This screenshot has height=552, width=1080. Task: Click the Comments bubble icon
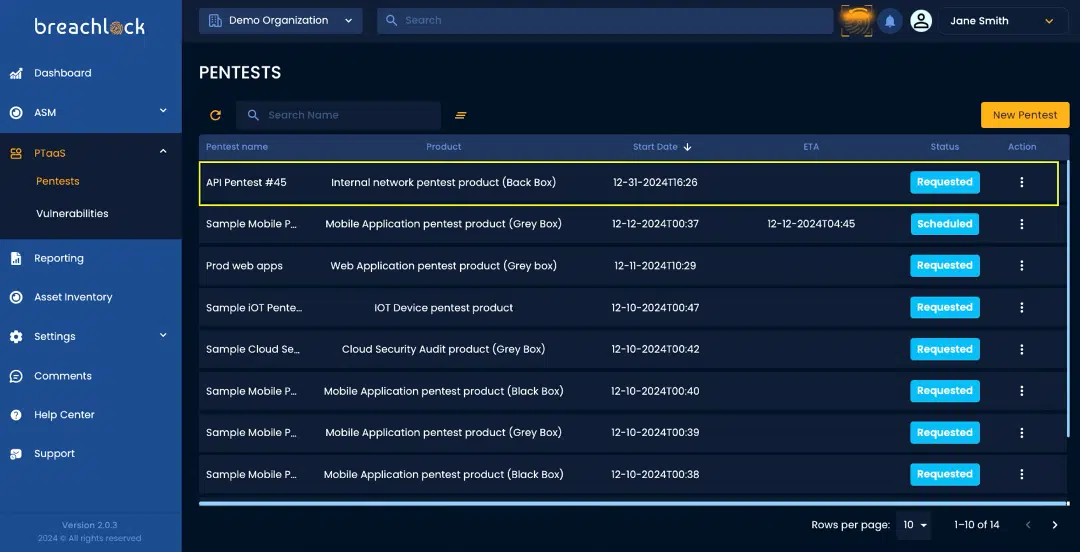pos(16,376)
